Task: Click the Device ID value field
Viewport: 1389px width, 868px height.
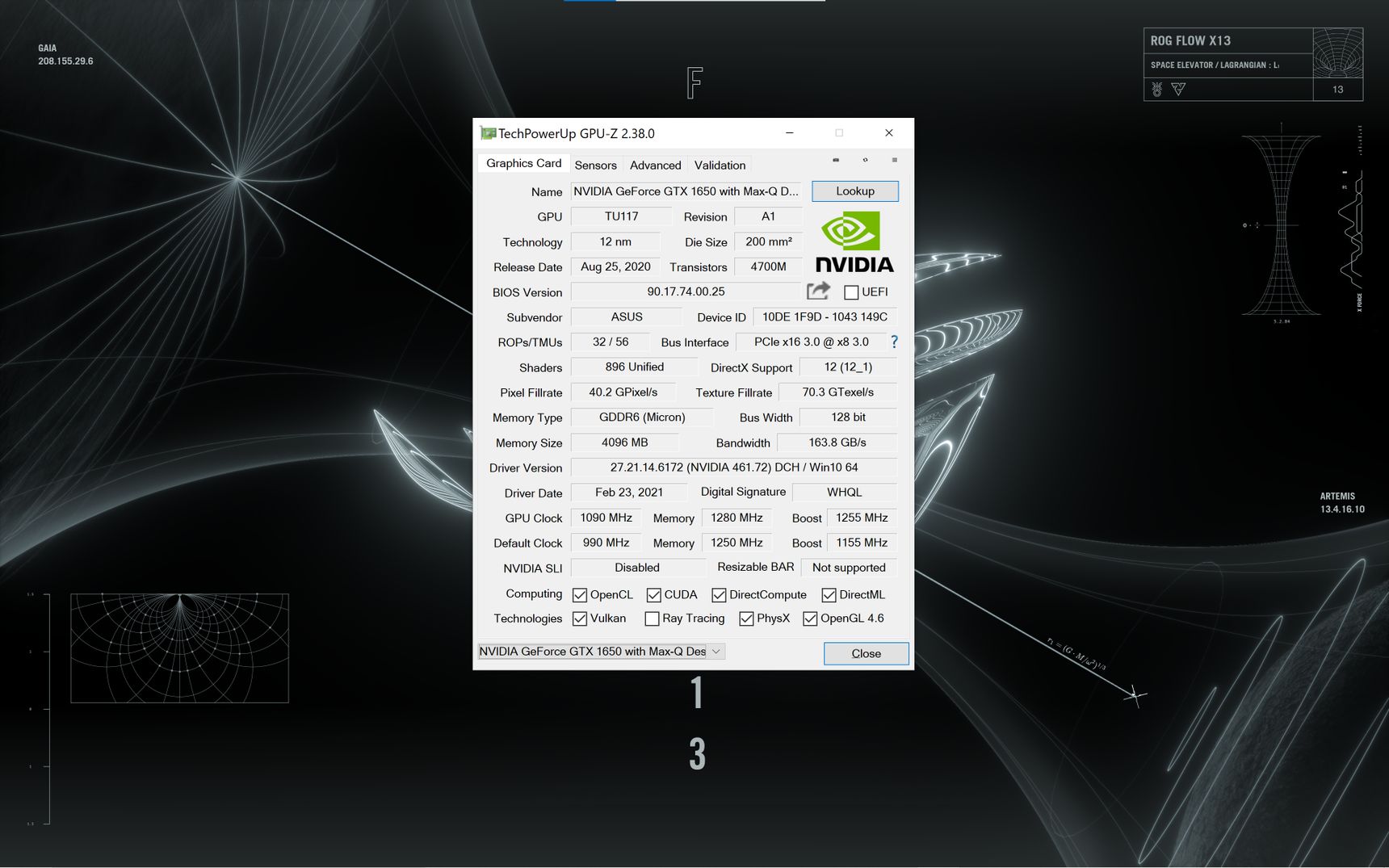Action: [x=825, y=317]
